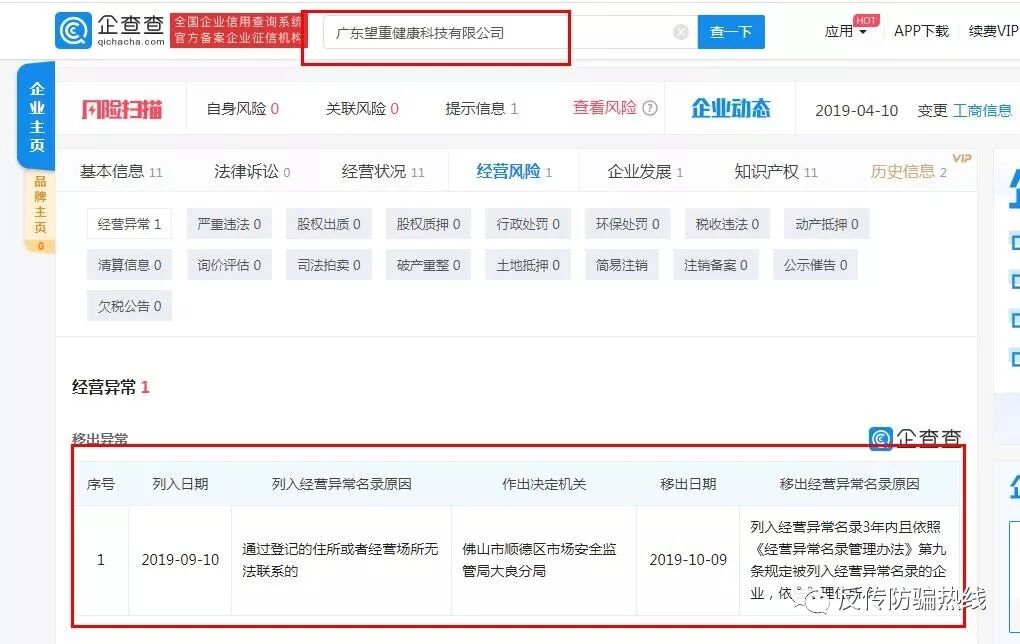The height and width of the screenshot is (644, 1020).
Task: Click 提示信息 1 indicator
Action: pos(481,109)
